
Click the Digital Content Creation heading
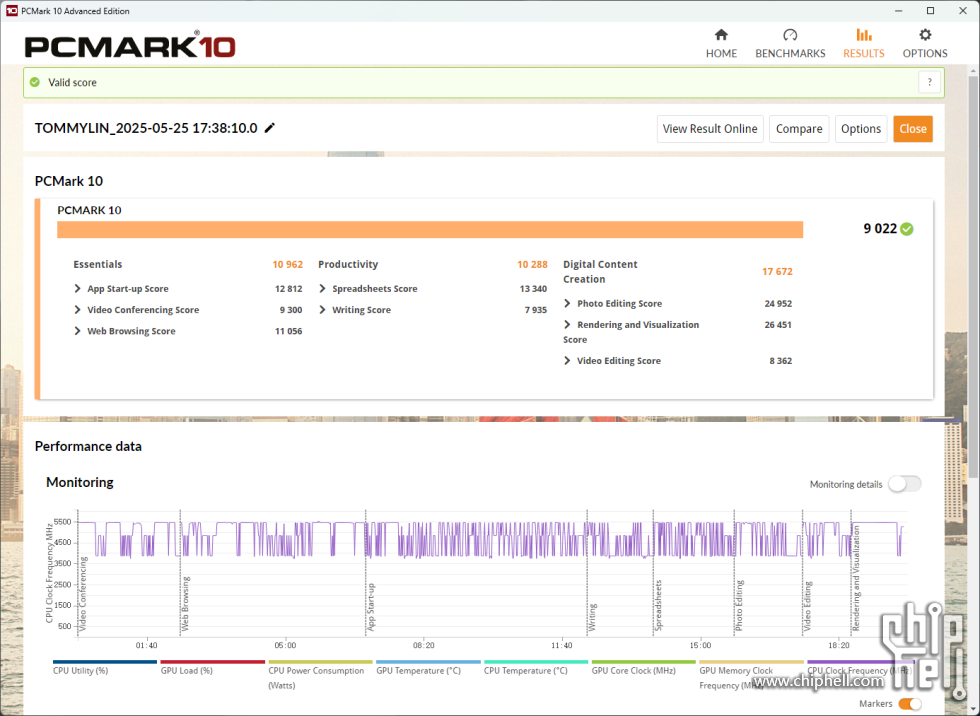click(x=600, y=272)
